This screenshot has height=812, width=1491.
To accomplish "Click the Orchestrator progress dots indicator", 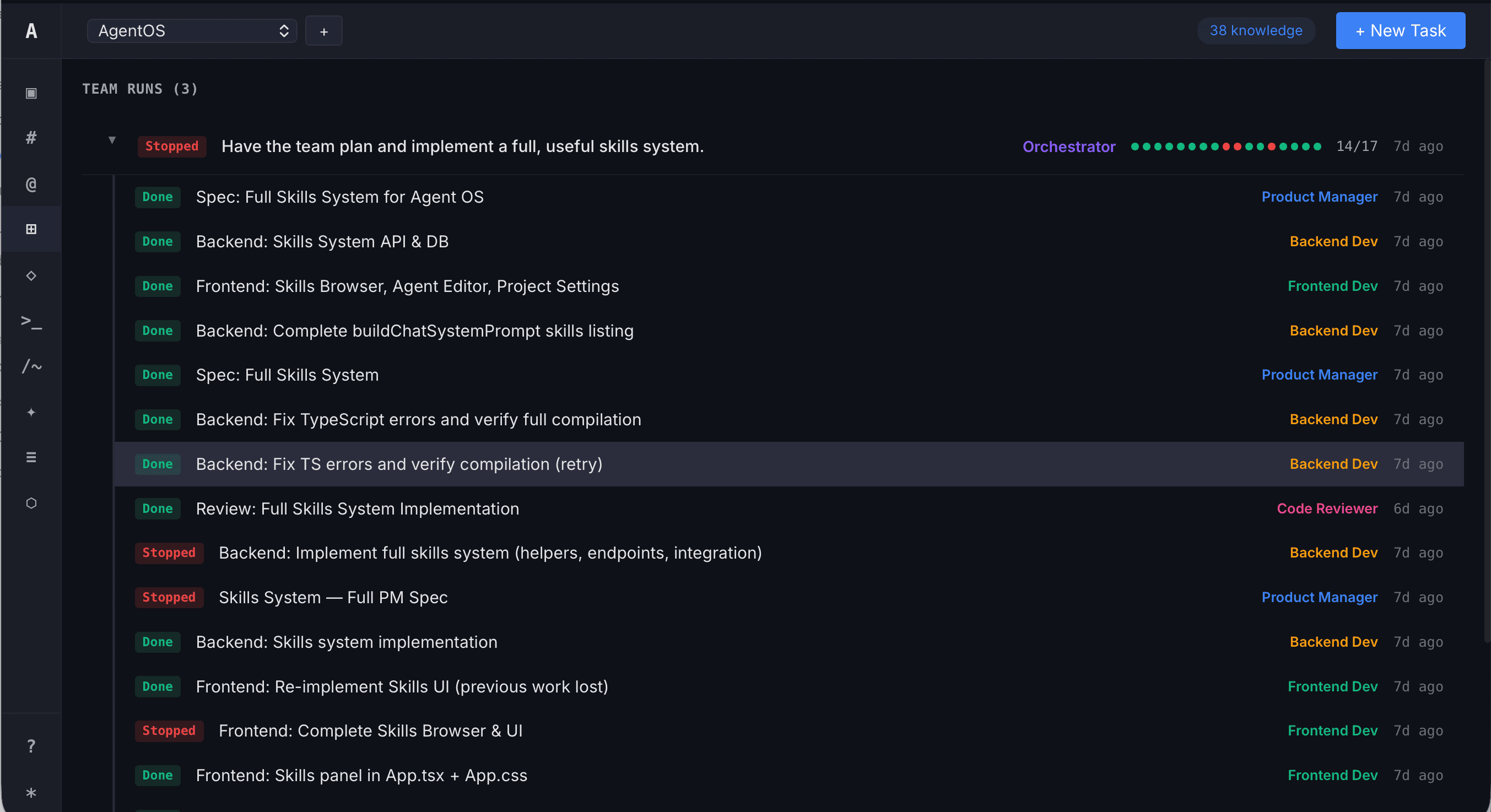I will pyautogui.click(x=1226, y=147).
